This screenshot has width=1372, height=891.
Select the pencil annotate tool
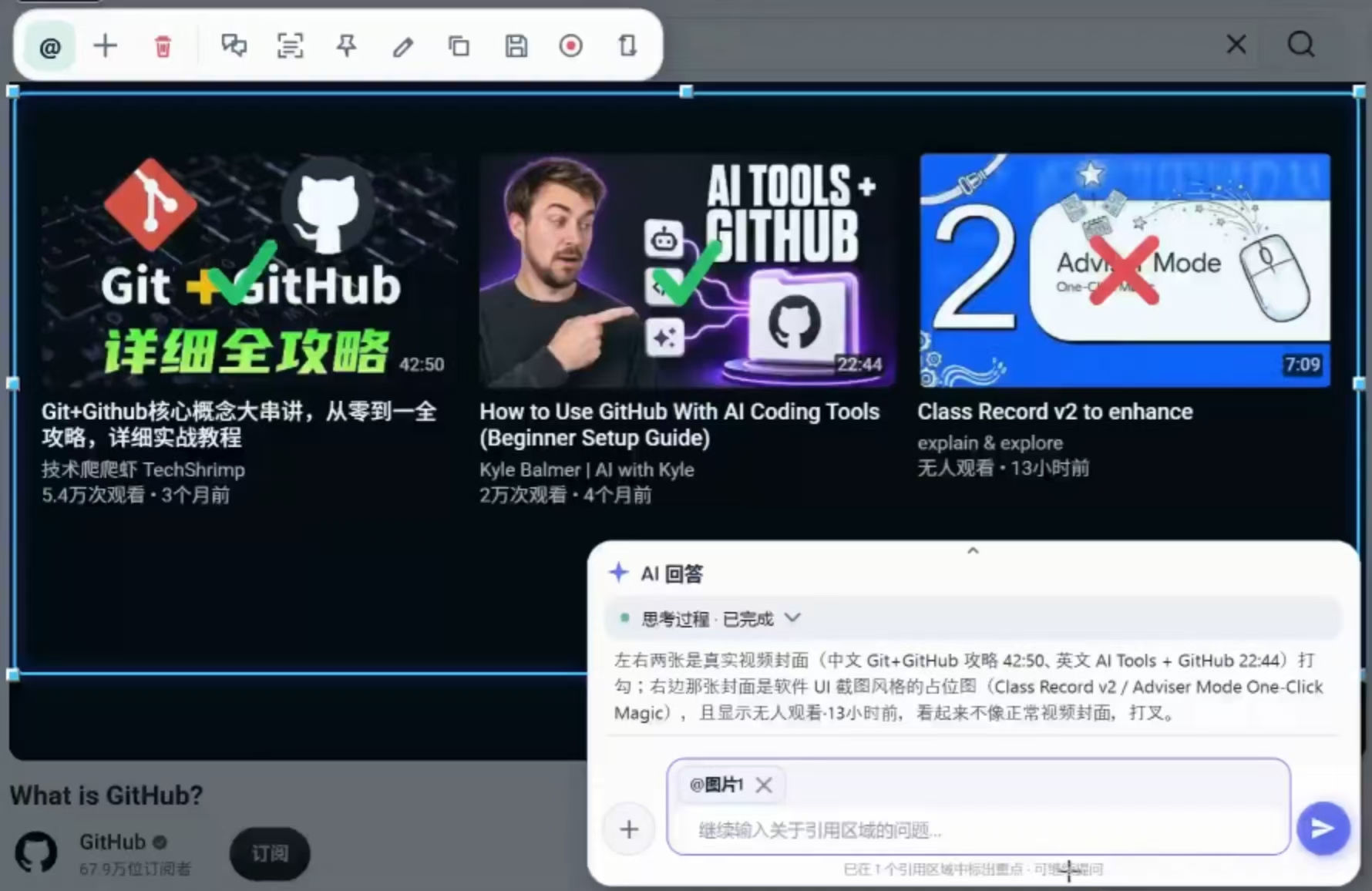(403, 46)
